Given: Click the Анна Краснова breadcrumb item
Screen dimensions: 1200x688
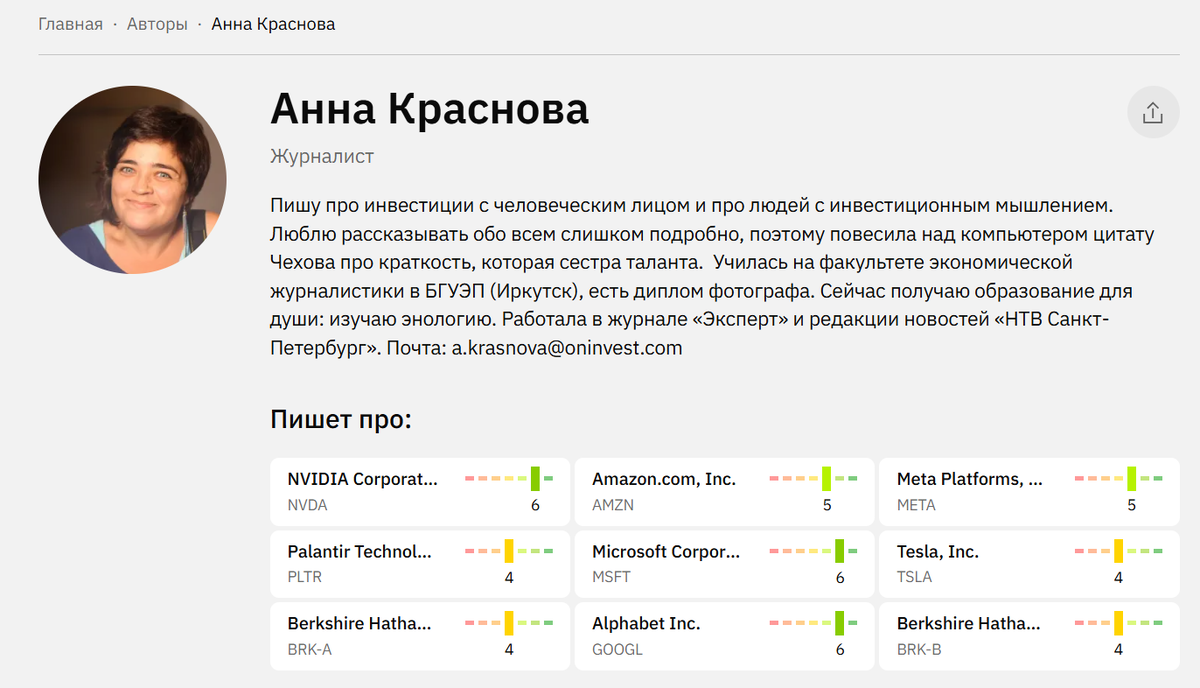Looking at the screenshot, I should coord(273,24).
